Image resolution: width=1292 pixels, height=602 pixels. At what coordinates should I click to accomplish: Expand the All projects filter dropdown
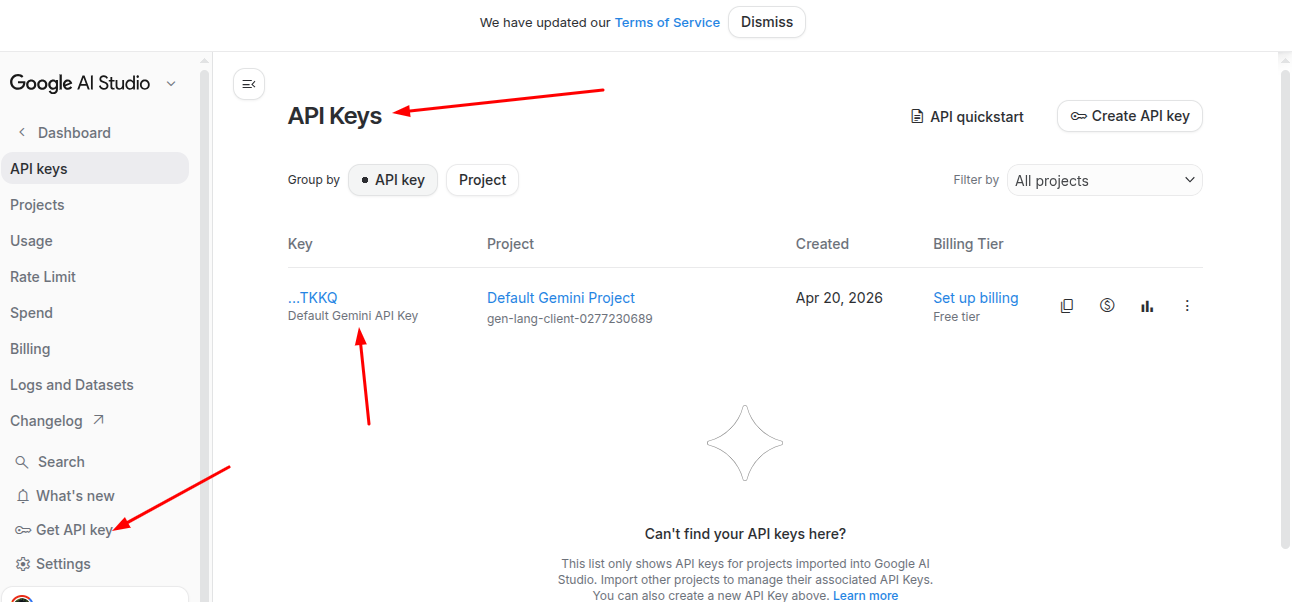coord(1105,180)
